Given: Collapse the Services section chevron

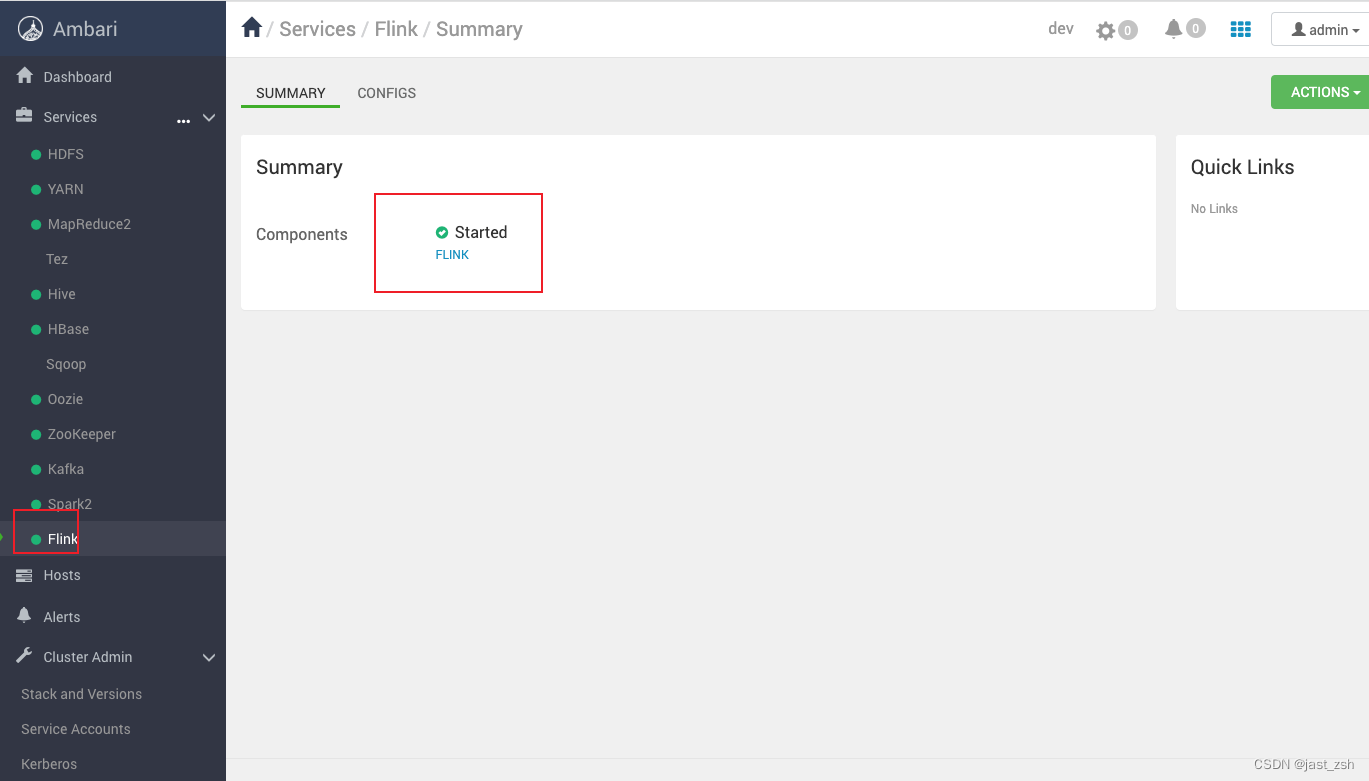Looking at the screenshot, I should pos(209,117).
